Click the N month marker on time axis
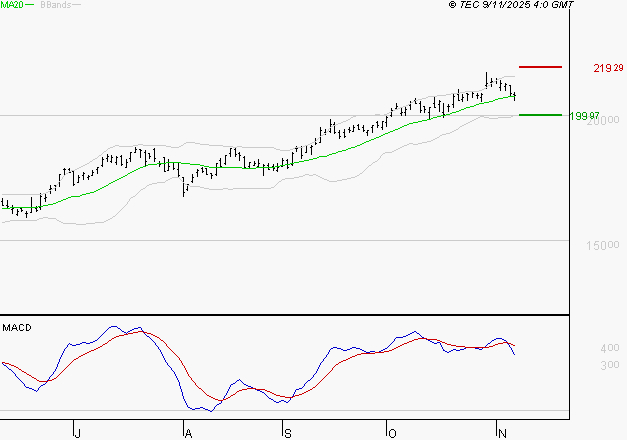627x440 pixels. (x=502, y=433)
